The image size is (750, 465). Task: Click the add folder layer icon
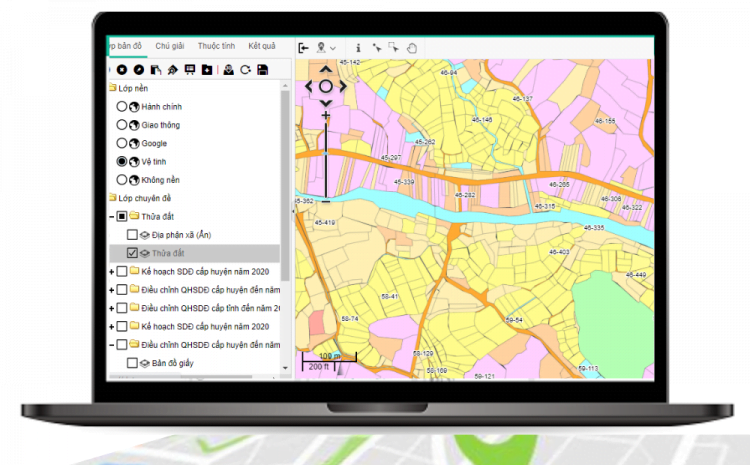206,69
